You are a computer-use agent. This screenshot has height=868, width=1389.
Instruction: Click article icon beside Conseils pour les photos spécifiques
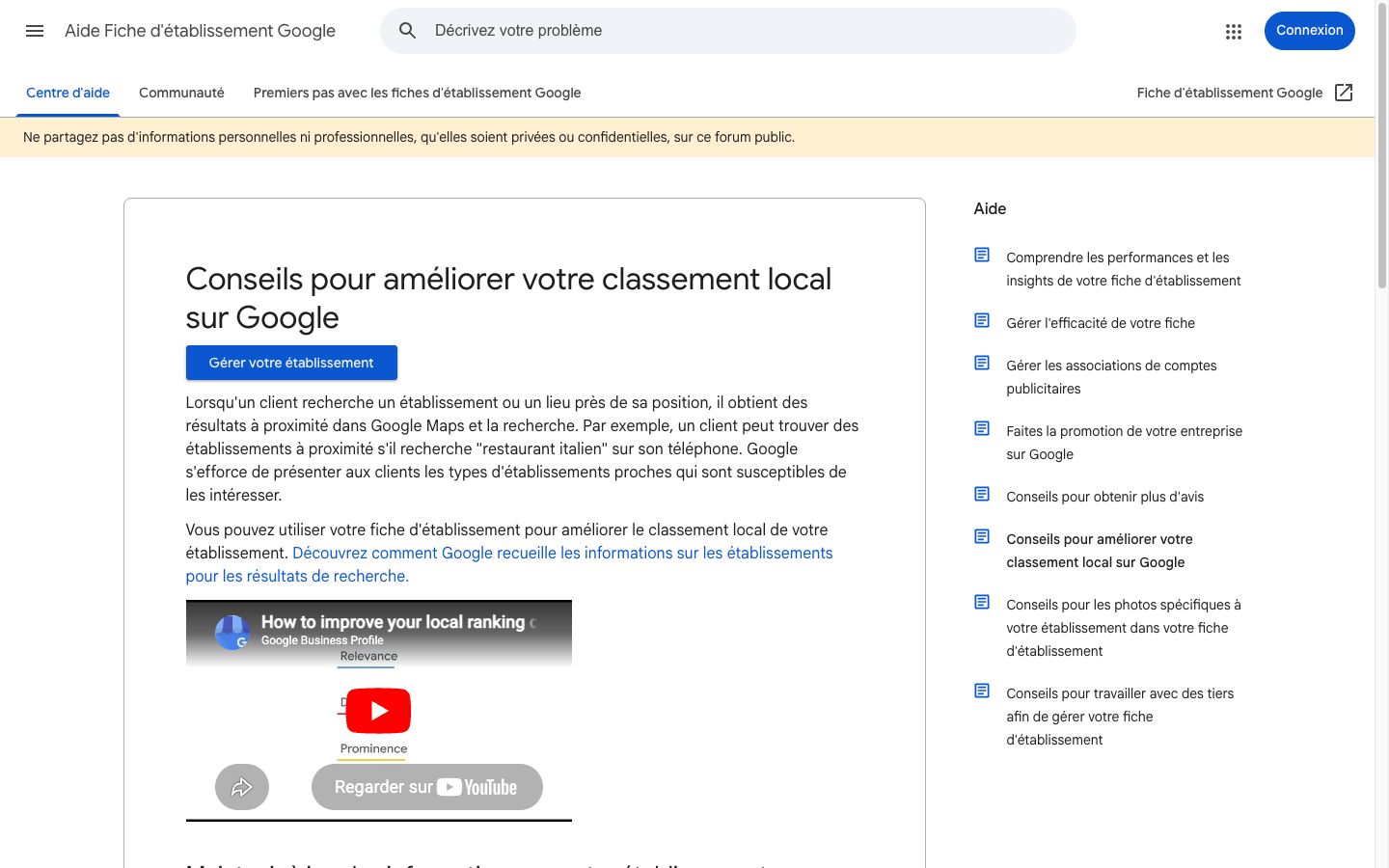coord(982,602)
